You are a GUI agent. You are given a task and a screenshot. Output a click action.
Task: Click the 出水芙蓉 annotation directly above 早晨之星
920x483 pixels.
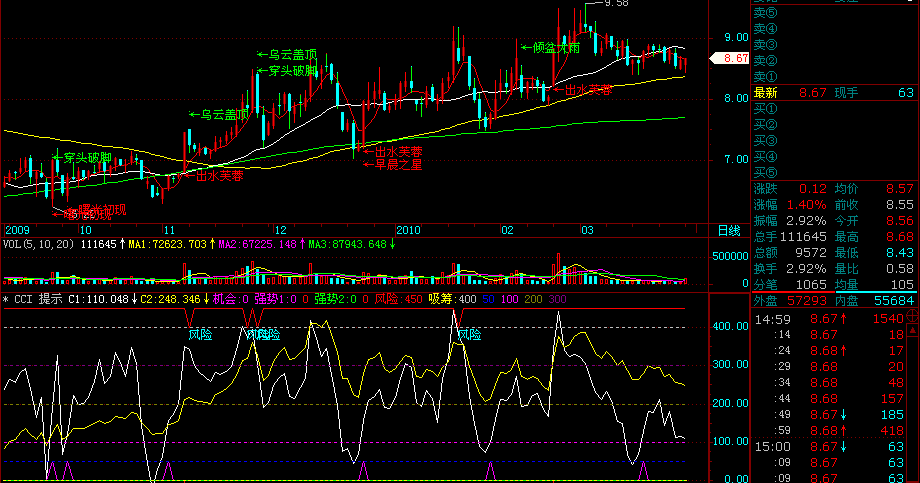398,152
